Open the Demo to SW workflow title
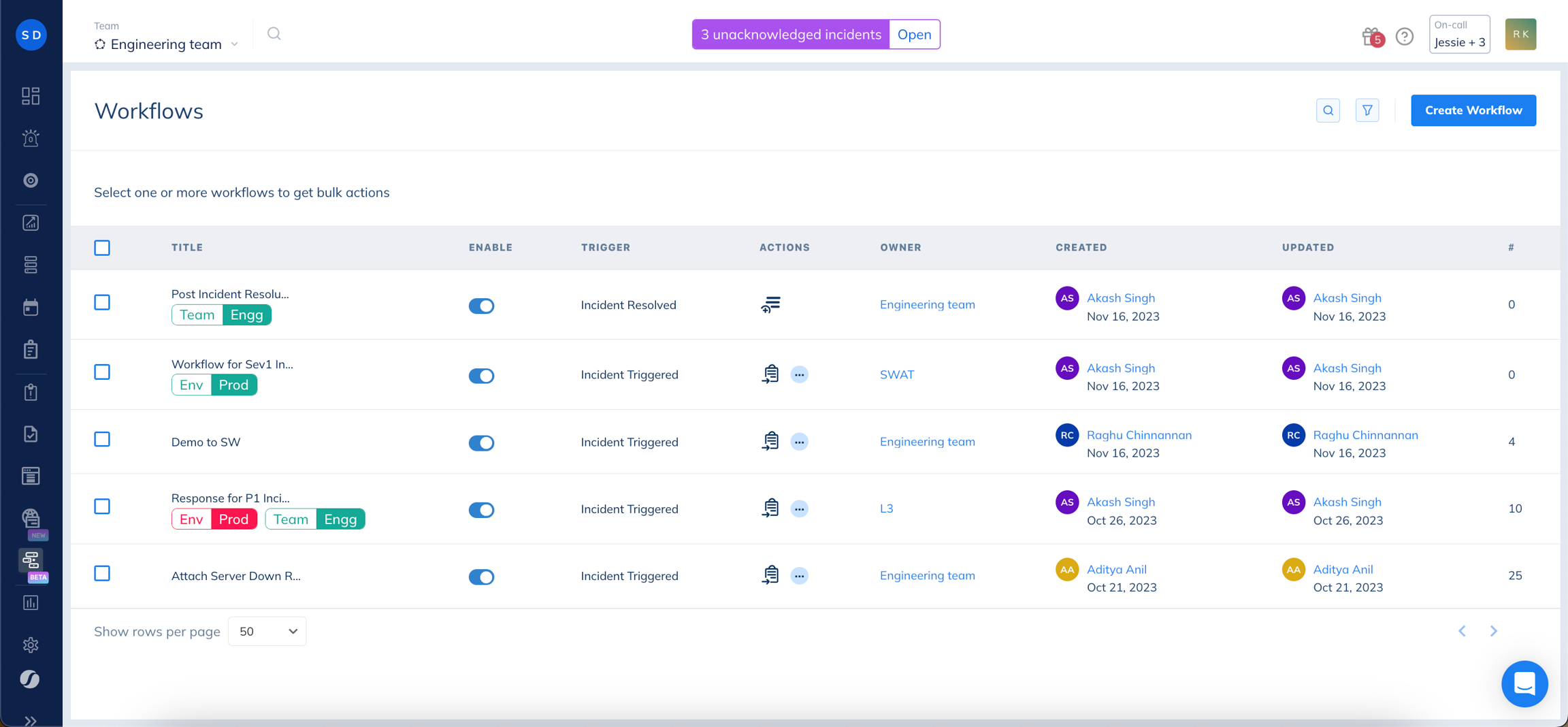Screen dimensions: 1568x727 [206, 442]
